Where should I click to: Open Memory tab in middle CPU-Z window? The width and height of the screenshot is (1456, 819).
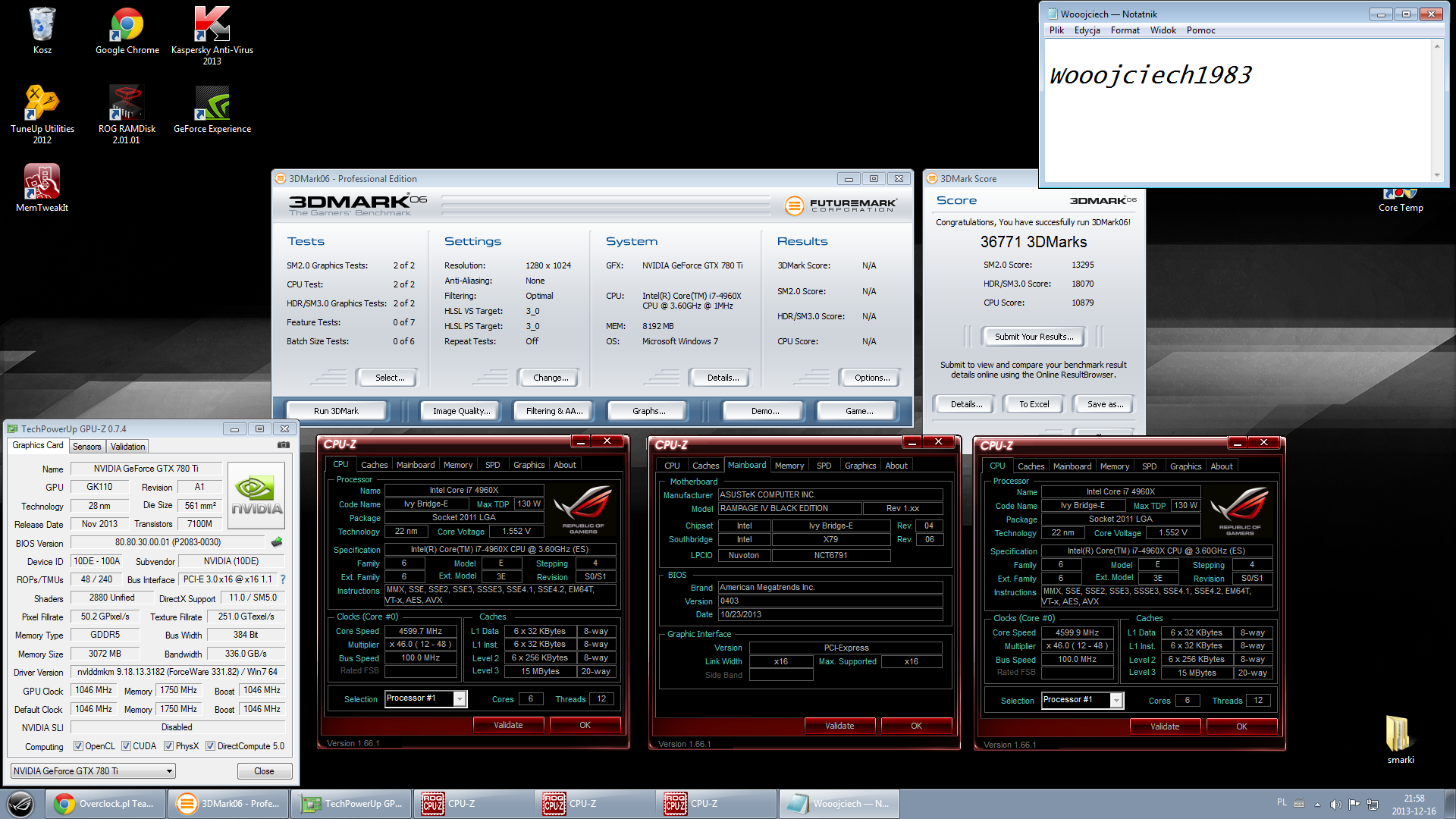point(789,466)
